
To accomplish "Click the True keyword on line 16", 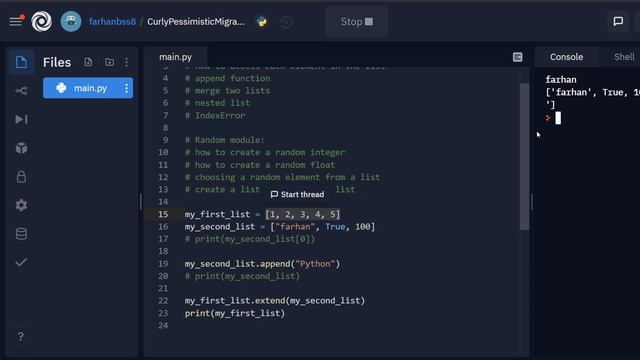I will (335, 227).
